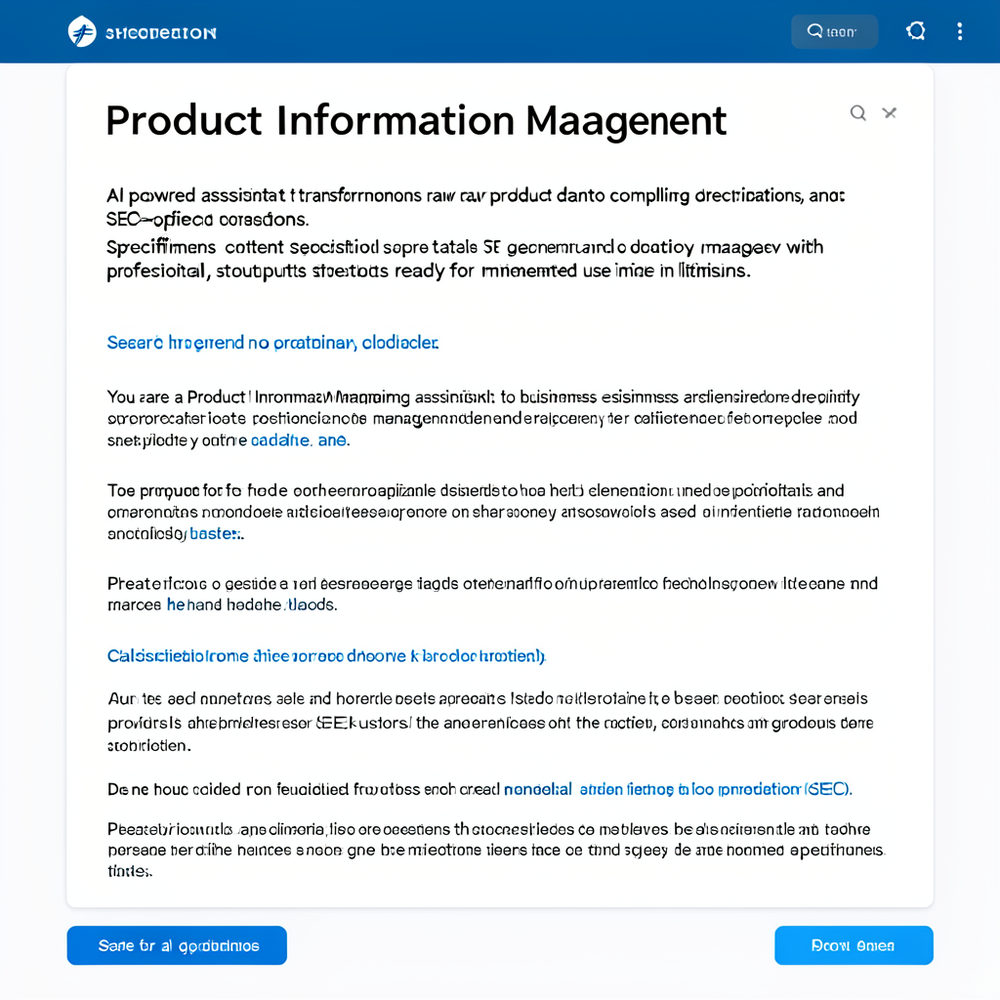Click the "Product Information Maagent" heading
This screenshot has height=1000, width=1000.
[x=416, y=121]
